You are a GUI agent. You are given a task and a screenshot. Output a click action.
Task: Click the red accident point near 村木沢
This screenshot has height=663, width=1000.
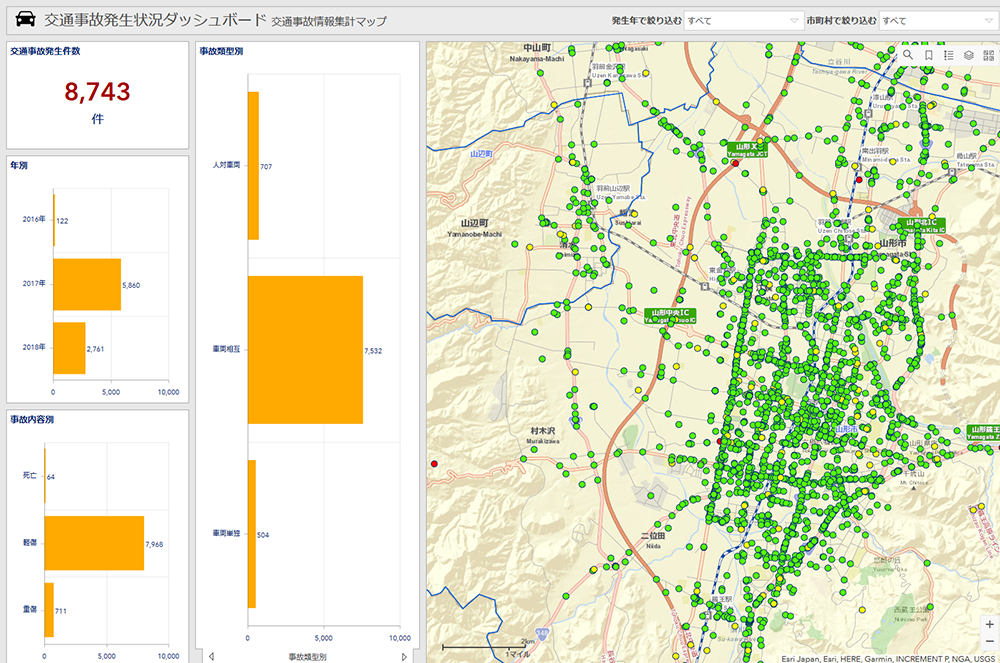(434, 464)
